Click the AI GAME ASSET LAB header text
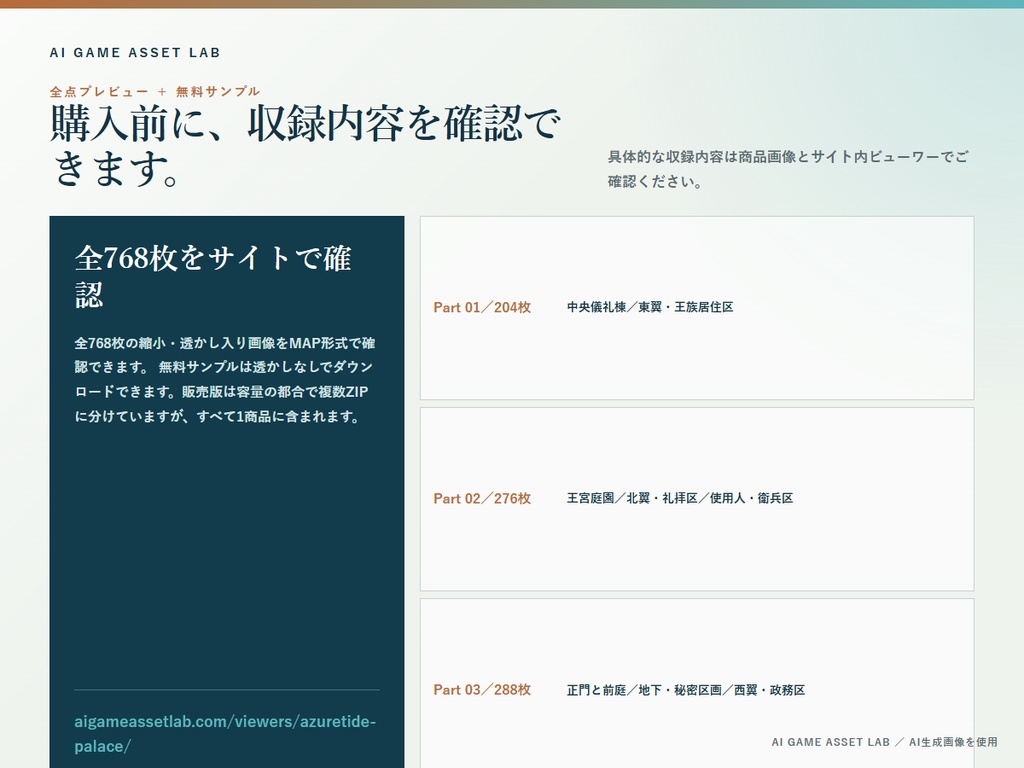 click(135, 52)
